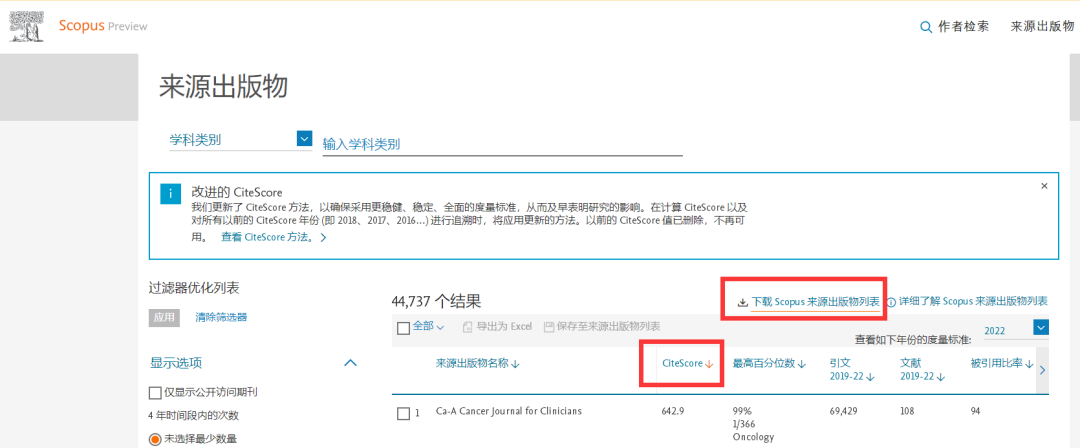Click the 保存至来源出版物列表 icon
This screenshot has height=448, width=1080.
(x=549, y=327)
